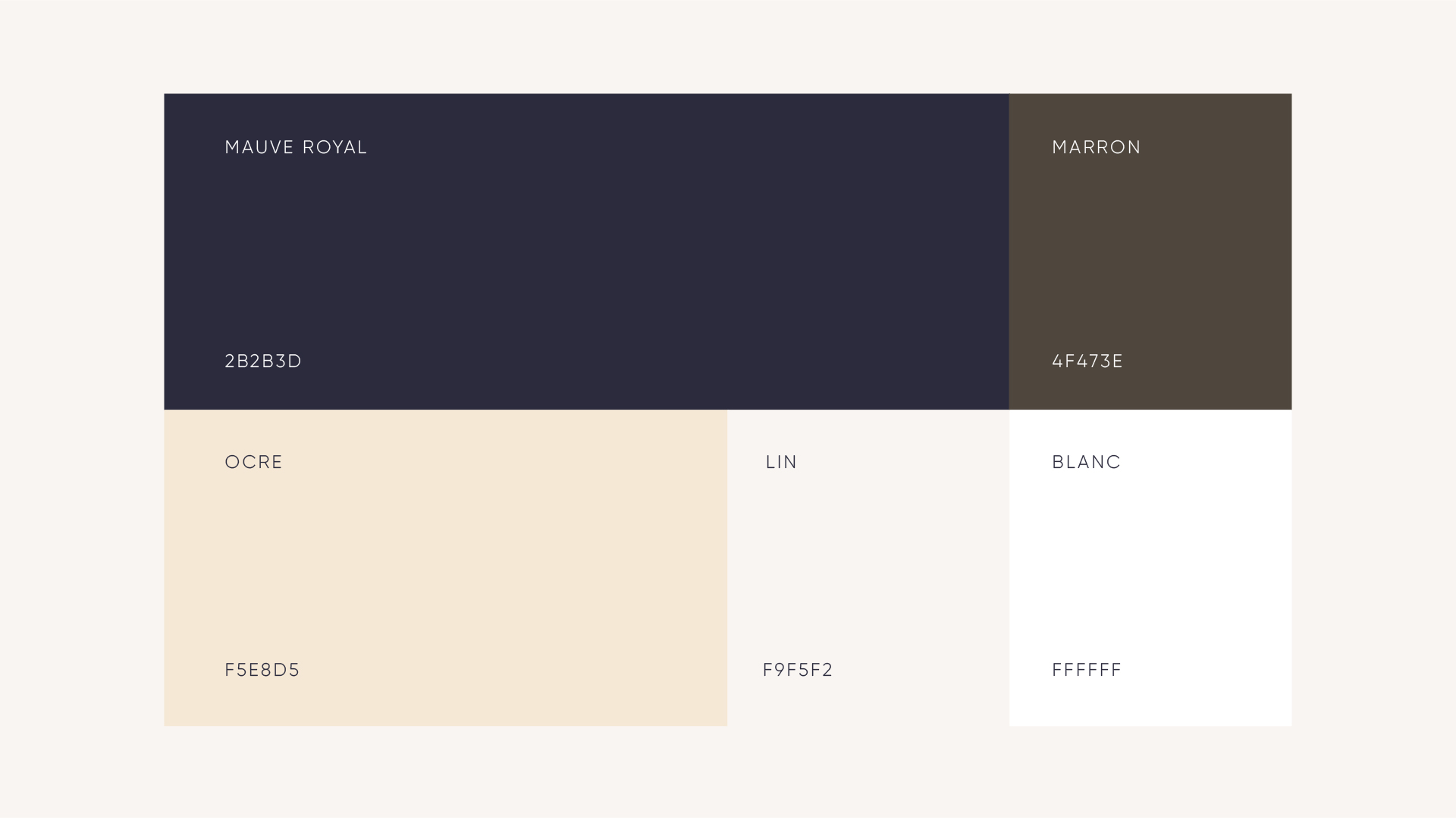Select the white Blanc color swatch
The width and height of the screenshot is (1456, 820).
point(1150,567)
